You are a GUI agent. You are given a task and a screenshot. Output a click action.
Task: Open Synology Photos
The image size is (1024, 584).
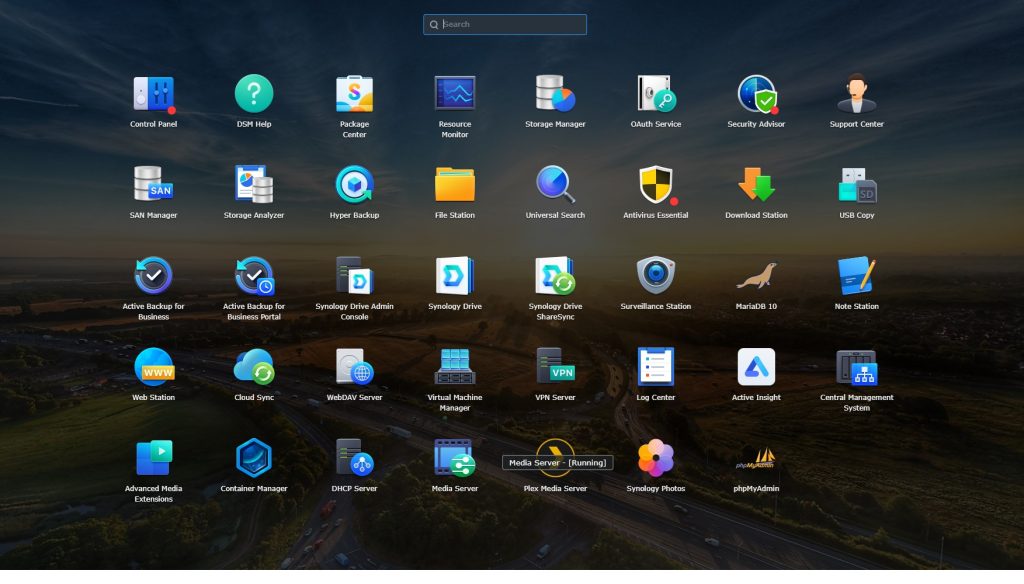click(656, 458)
